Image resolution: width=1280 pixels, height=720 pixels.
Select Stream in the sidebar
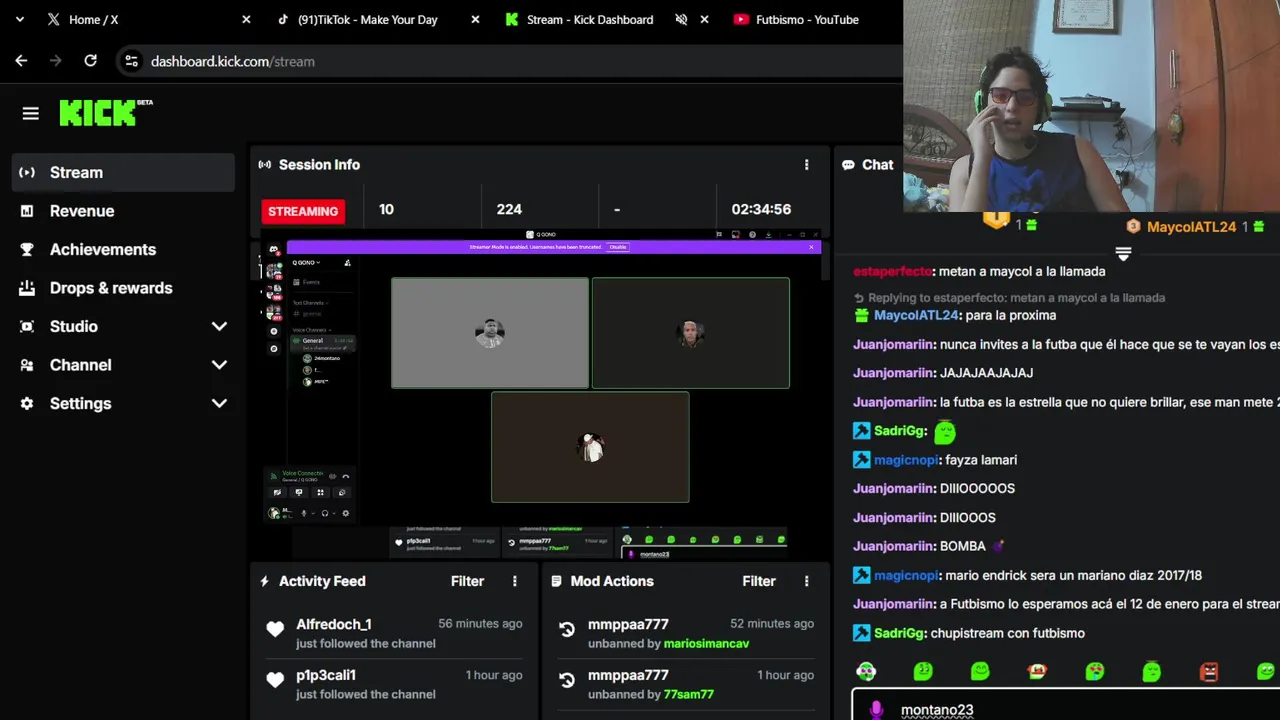click(123, 173)
